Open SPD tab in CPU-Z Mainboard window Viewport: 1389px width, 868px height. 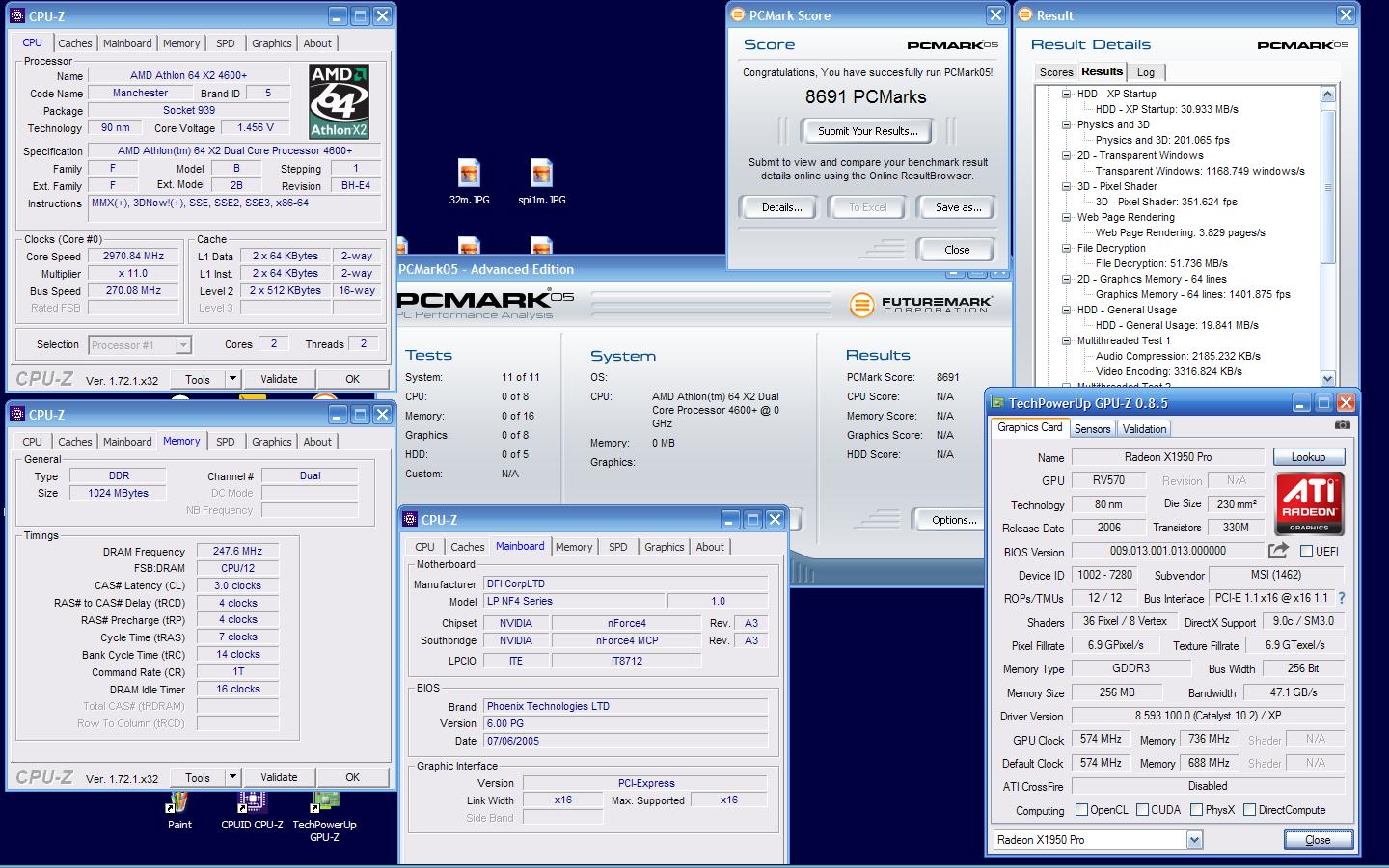coord(618,547)
